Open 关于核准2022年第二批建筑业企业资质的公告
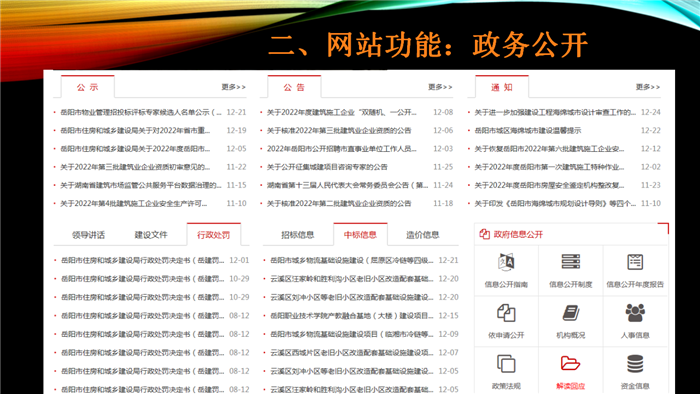This screenshot has width=700, height=394. pyautogui.click(x=339, y=203)
